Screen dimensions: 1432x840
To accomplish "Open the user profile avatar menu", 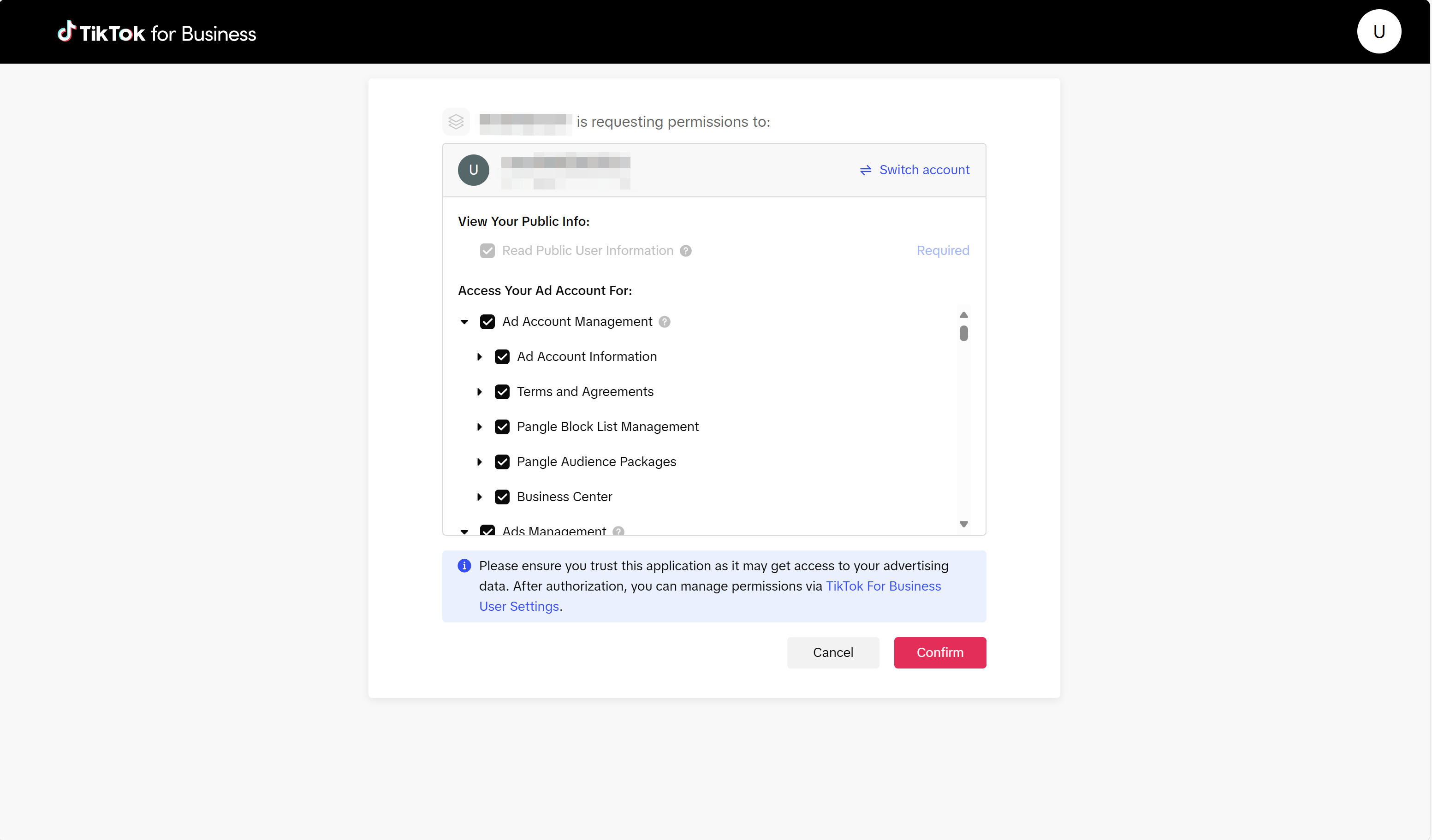I will (x=1379, y=32).
